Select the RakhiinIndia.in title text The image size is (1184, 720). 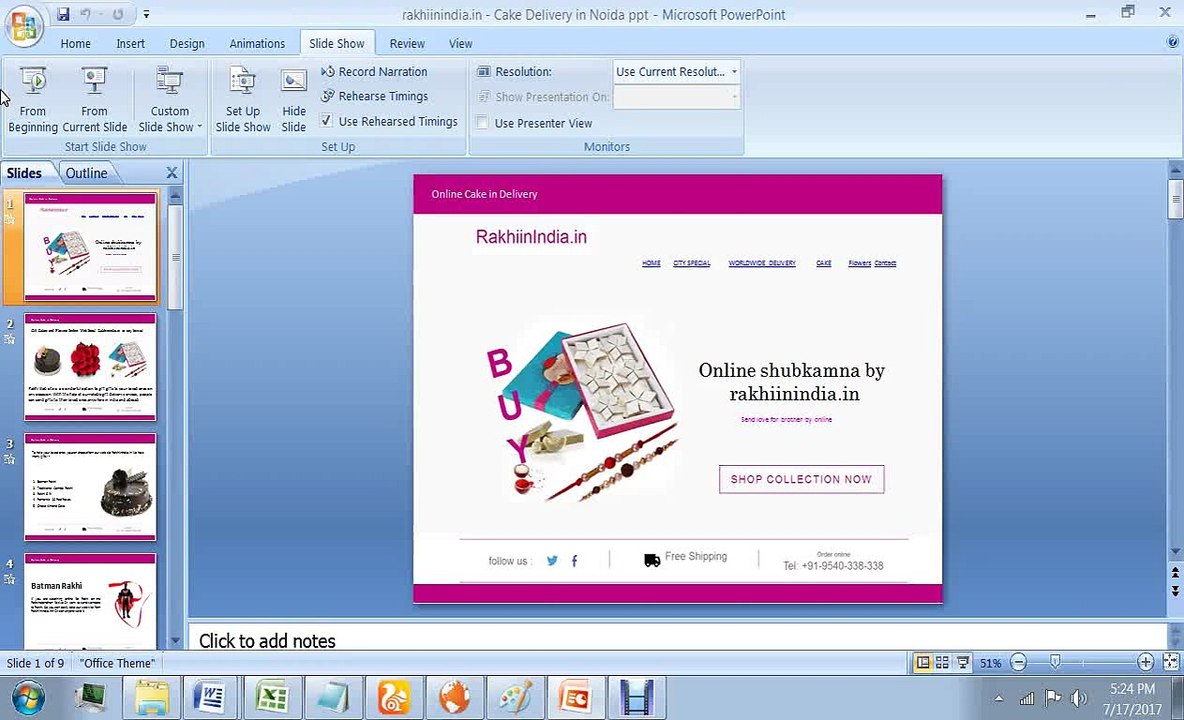531,237
